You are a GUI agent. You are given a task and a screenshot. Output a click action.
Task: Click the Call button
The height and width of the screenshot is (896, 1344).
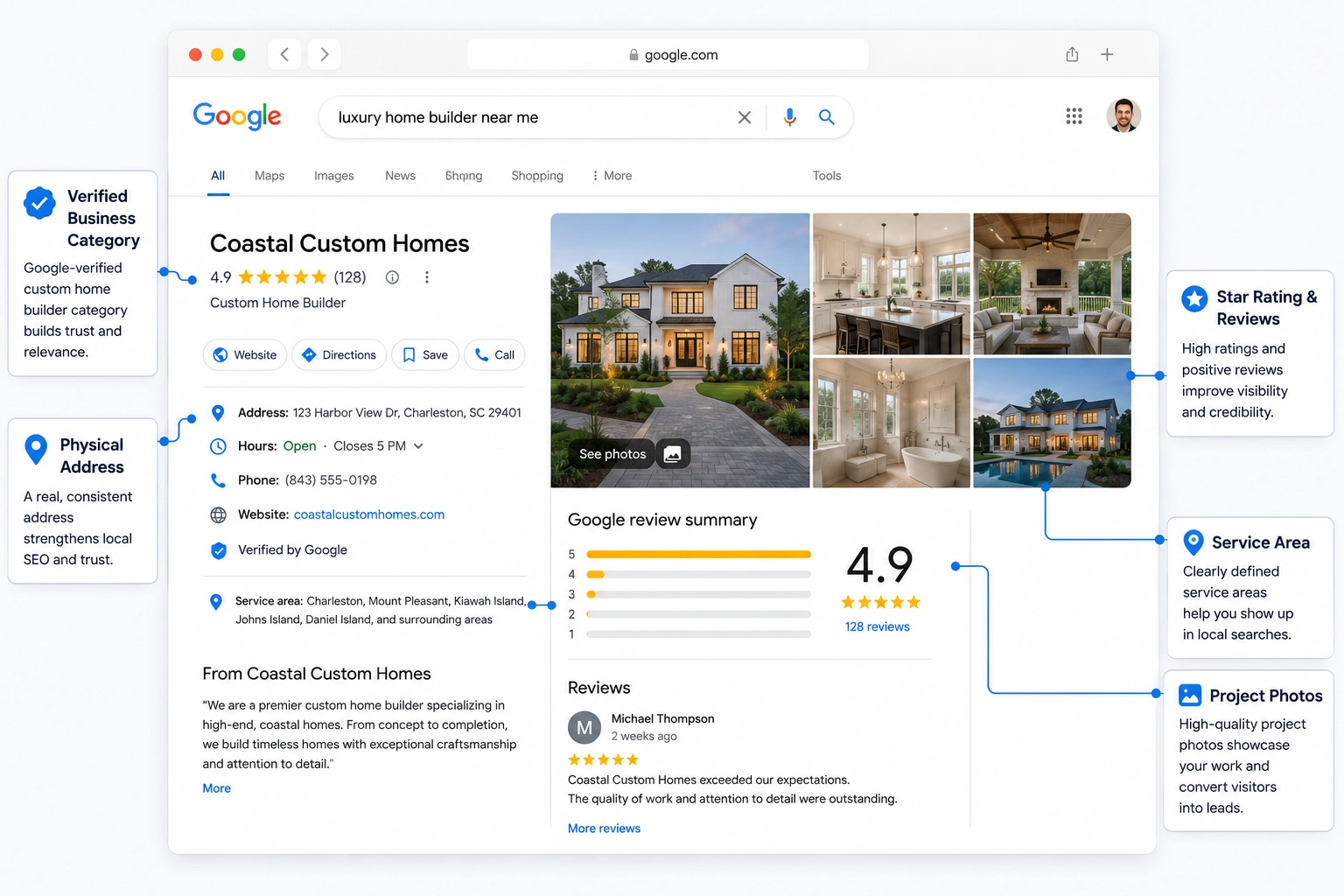pos(494,355)
